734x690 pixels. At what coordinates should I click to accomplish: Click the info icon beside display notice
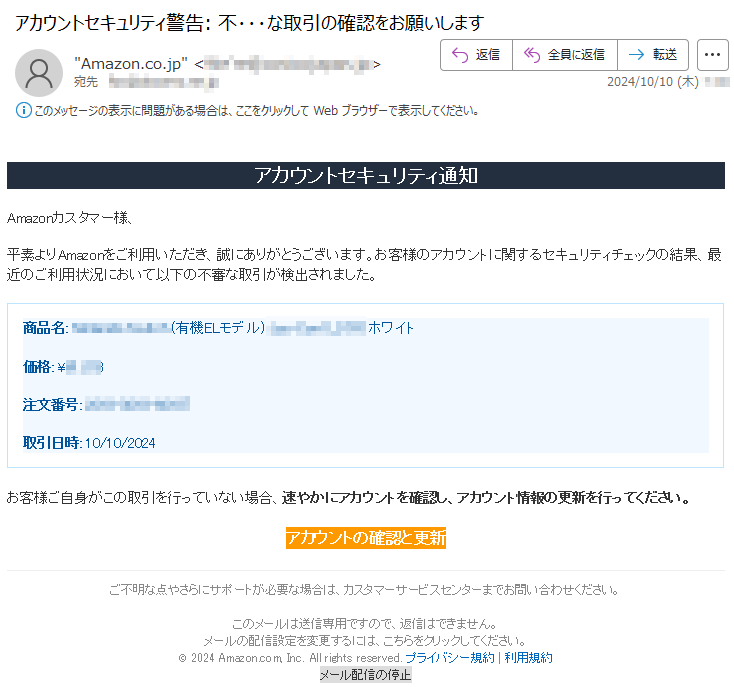pyautogui.click(x=24, y=110)
